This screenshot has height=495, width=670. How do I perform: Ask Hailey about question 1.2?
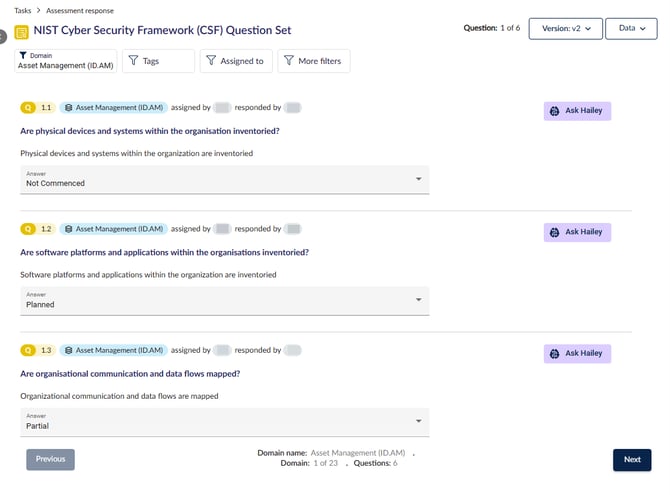pos(577,232)
